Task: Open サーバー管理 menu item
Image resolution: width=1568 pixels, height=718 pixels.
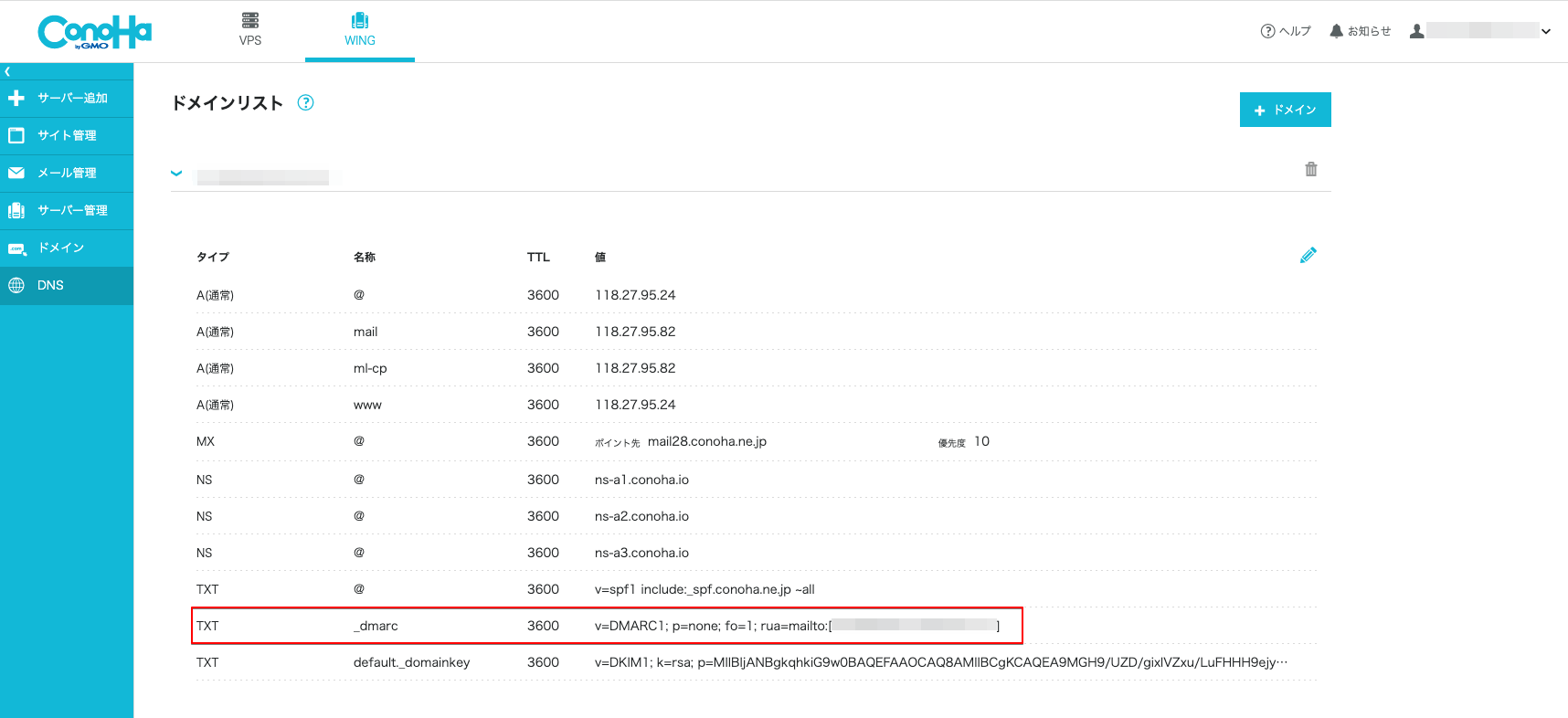Action: pyautogui.click(x=67, y=210)
